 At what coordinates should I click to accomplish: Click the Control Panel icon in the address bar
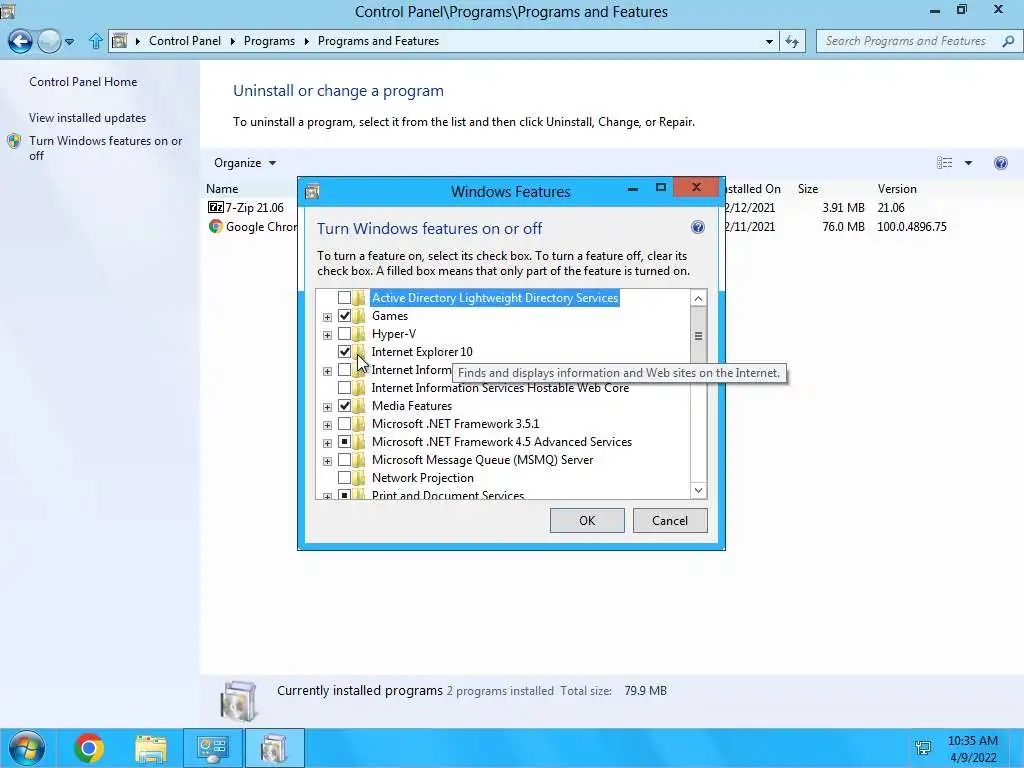120,41
